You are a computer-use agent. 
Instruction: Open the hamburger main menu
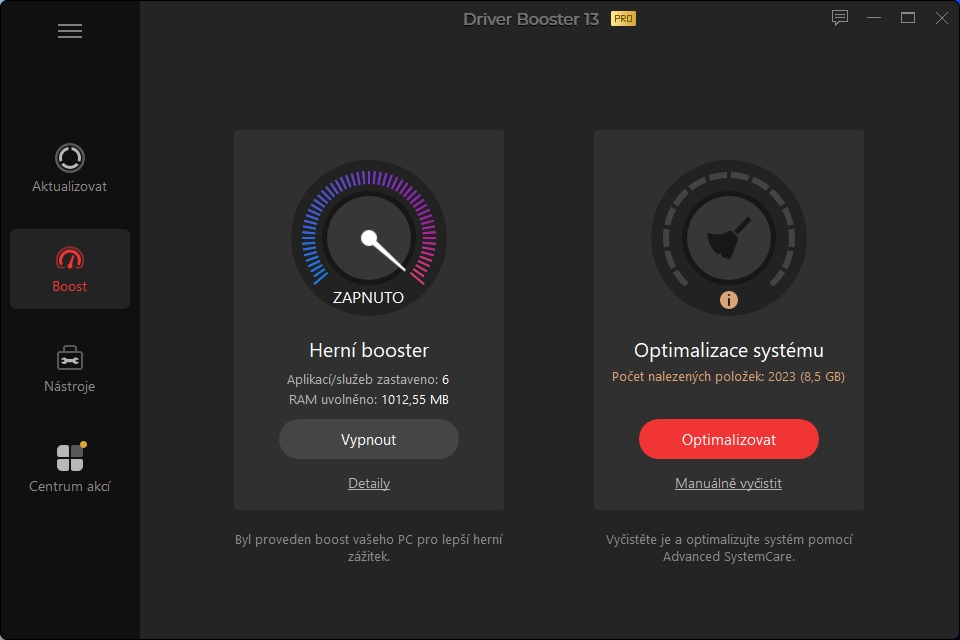[70, 31]
